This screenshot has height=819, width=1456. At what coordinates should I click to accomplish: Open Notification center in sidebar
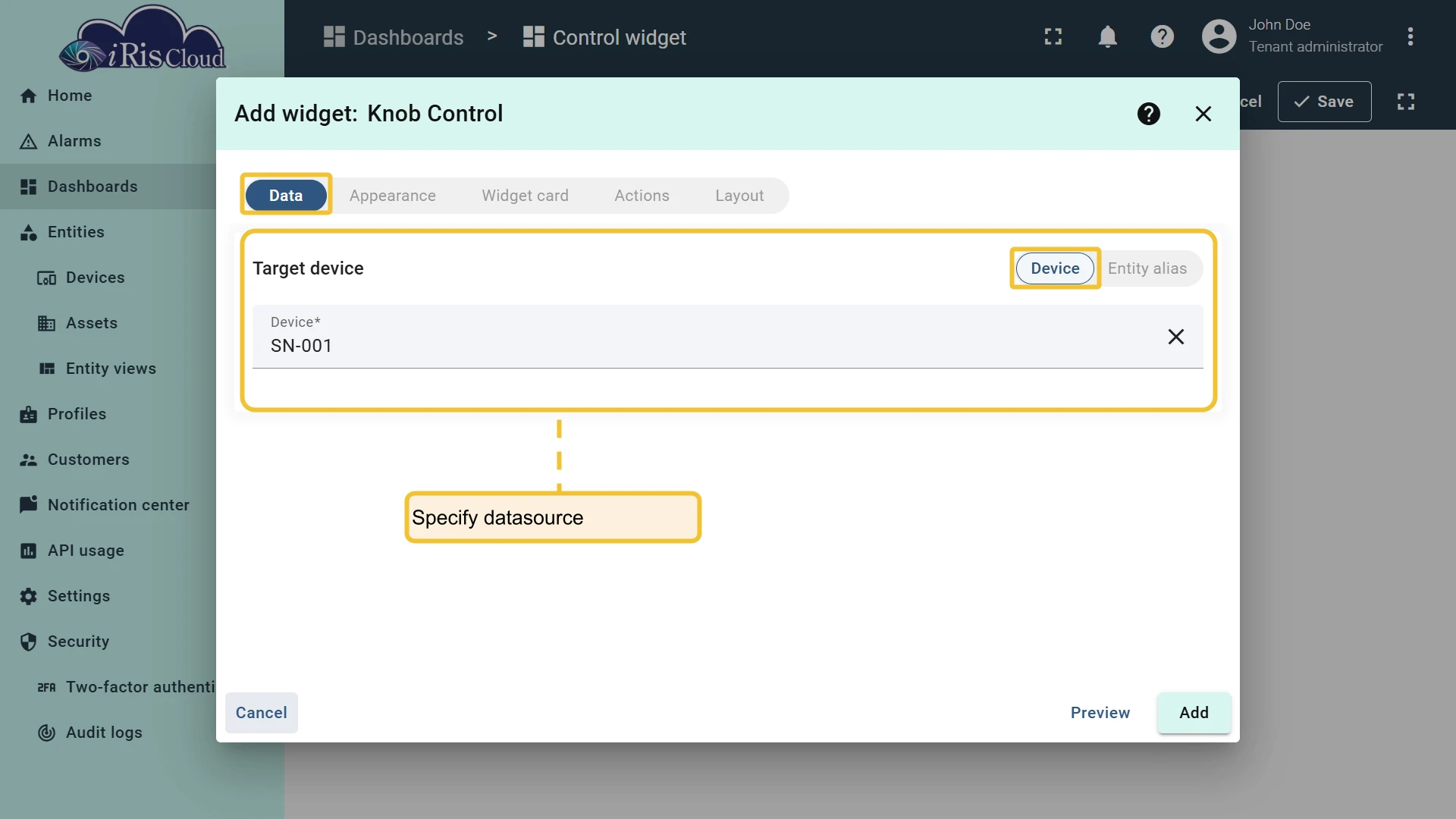pos(108,505)
